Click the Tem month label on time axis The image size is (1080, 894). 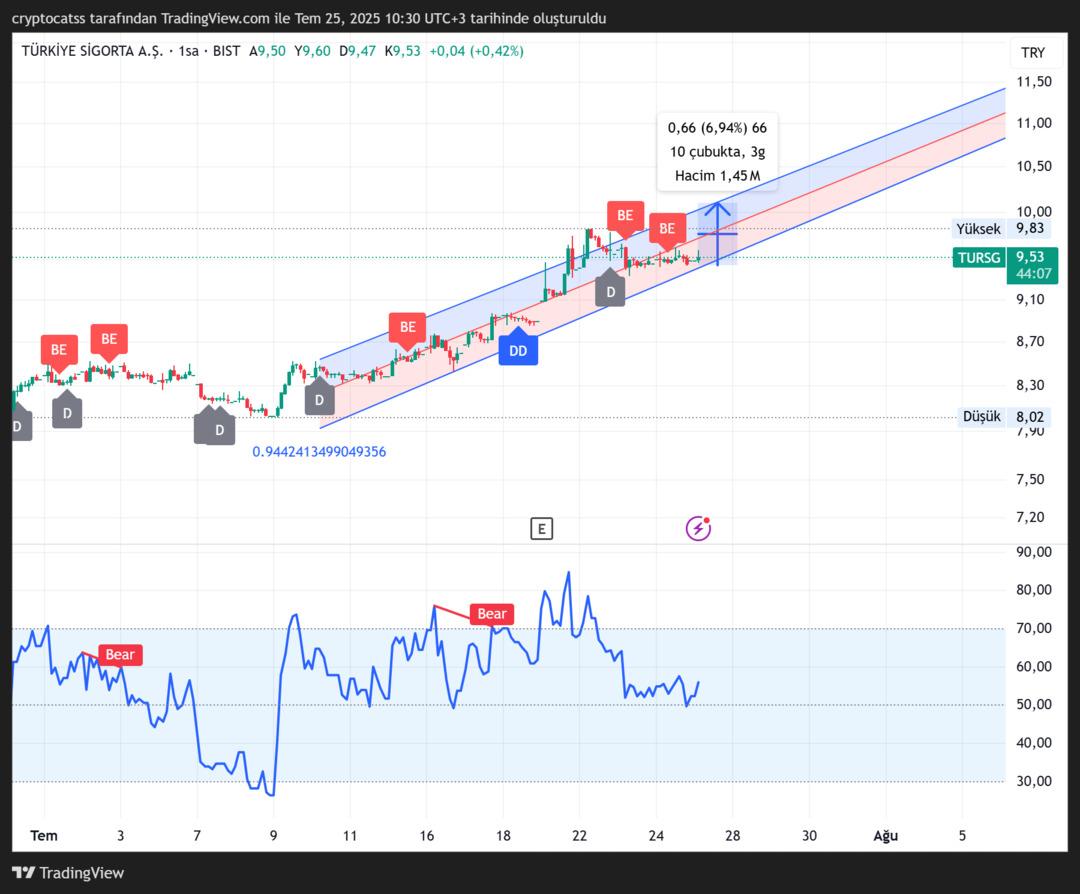tap(44, 835)
